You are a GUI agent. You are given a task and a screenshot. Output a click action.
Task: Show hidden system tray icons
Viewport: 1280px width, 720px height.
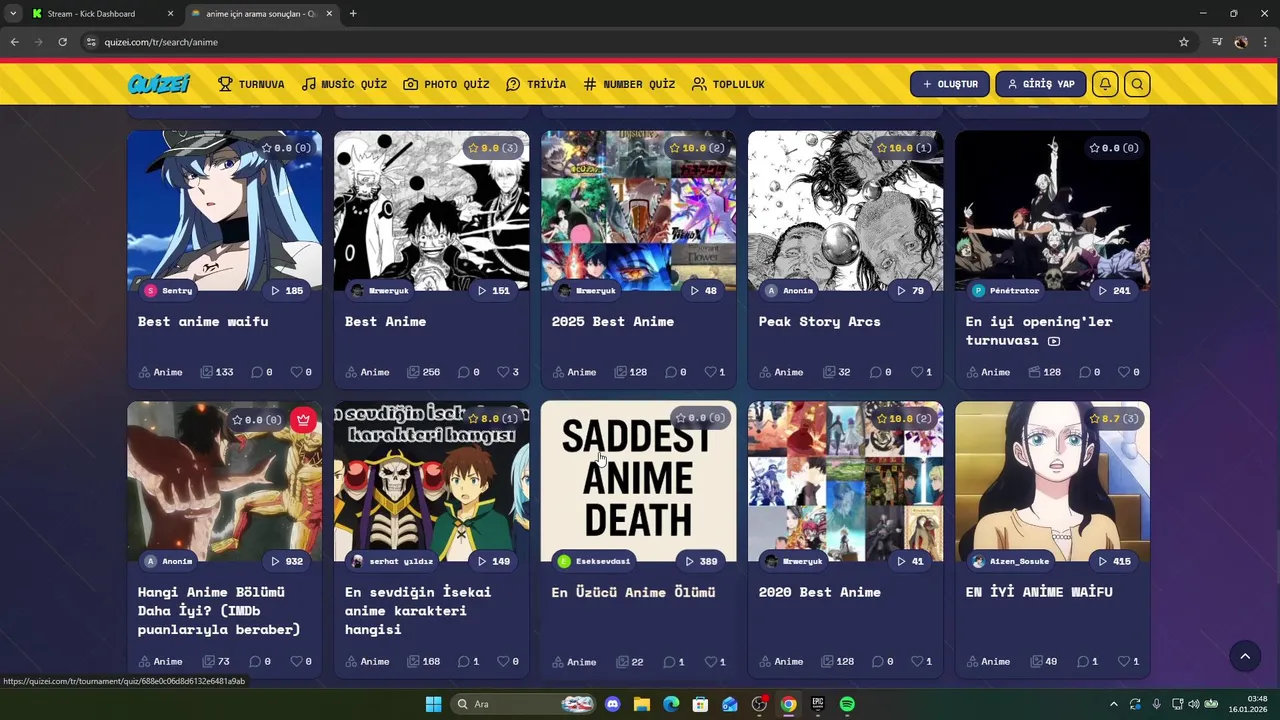[x=1114, y=704]
